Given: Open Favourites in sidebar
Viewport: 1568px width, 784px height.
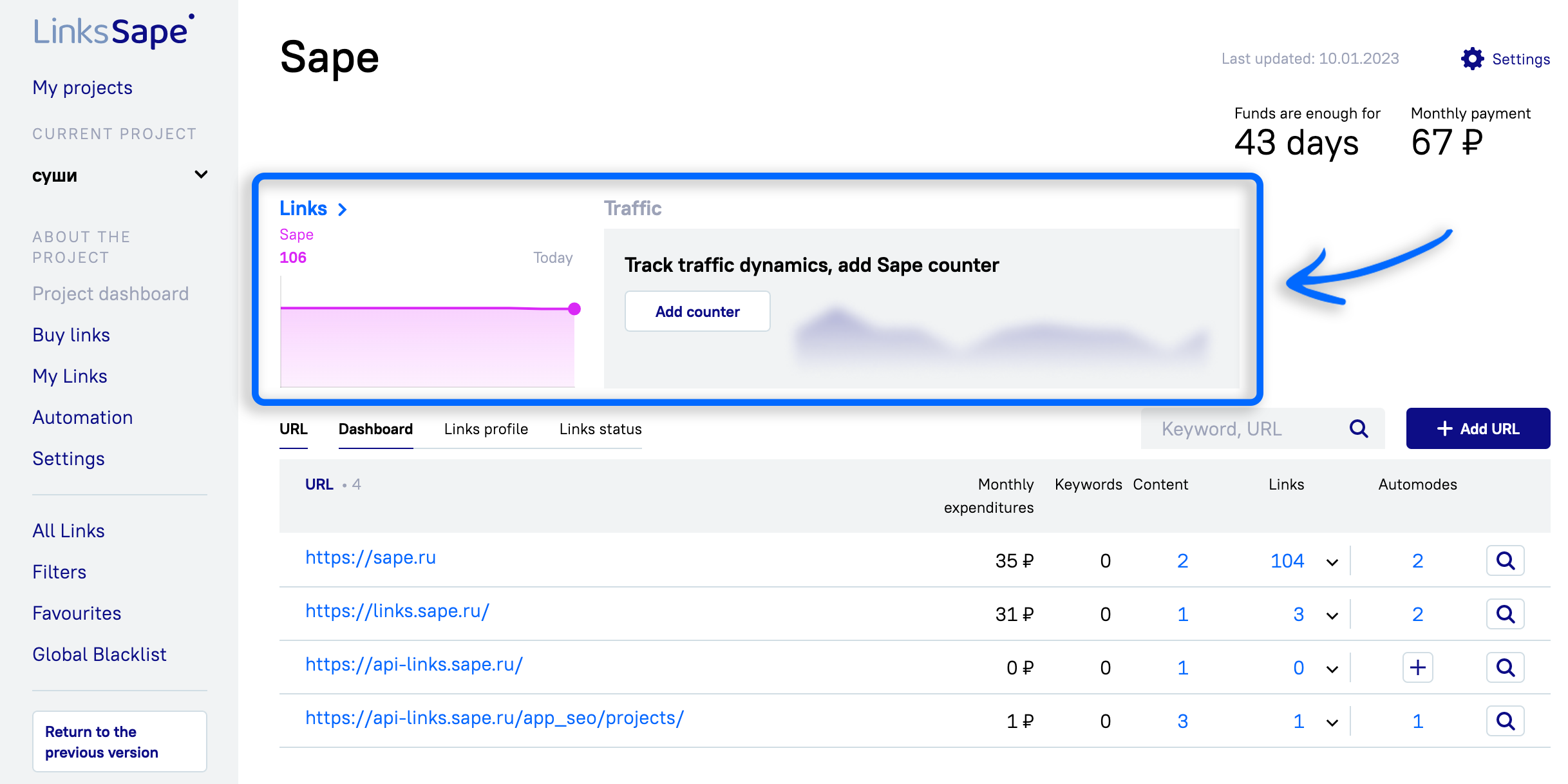Looking at the screenshot, I should tap(77, 613).
